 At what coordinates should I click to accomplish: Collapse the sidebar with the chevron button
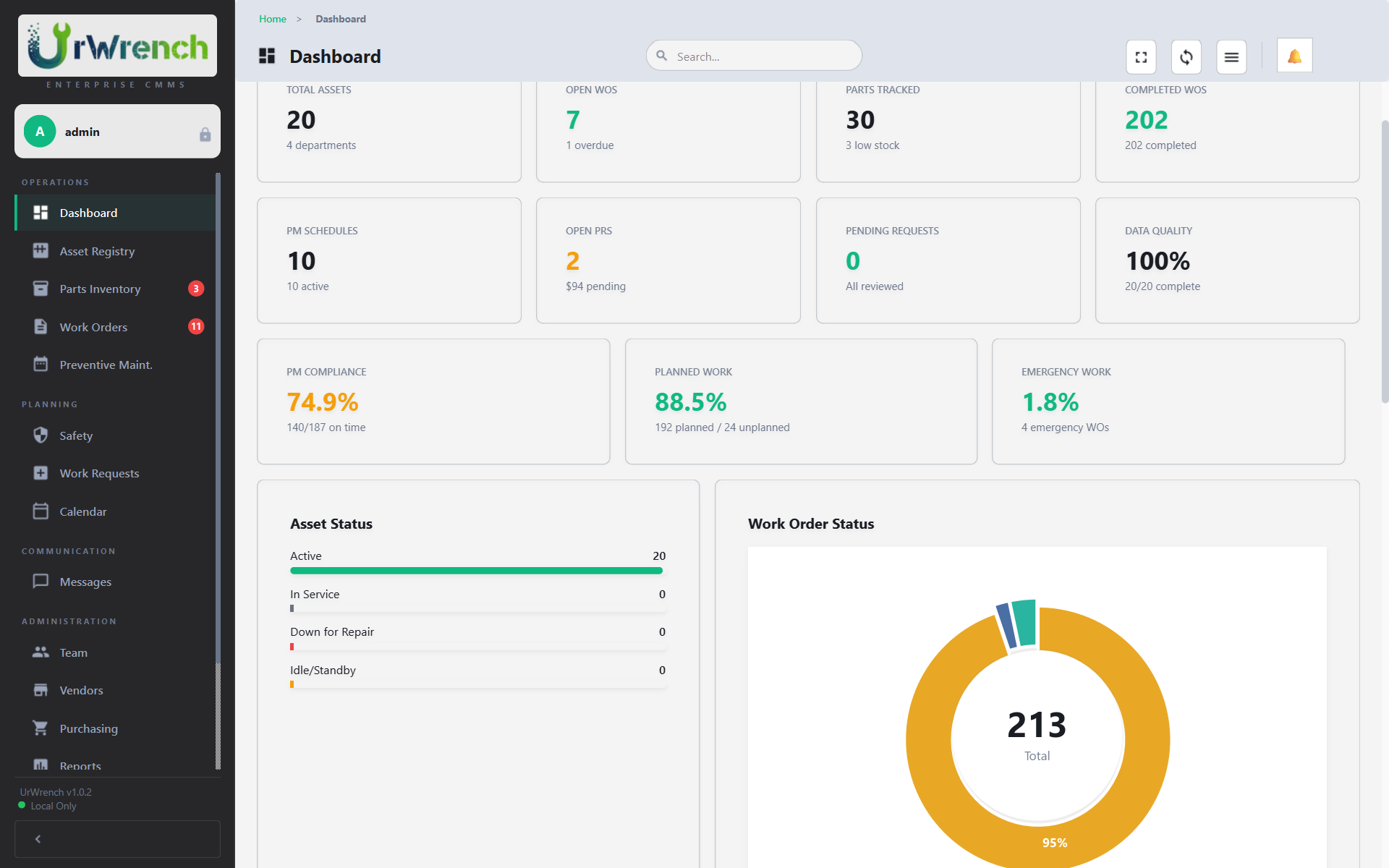pyautogui.click(x=38, y=838)
